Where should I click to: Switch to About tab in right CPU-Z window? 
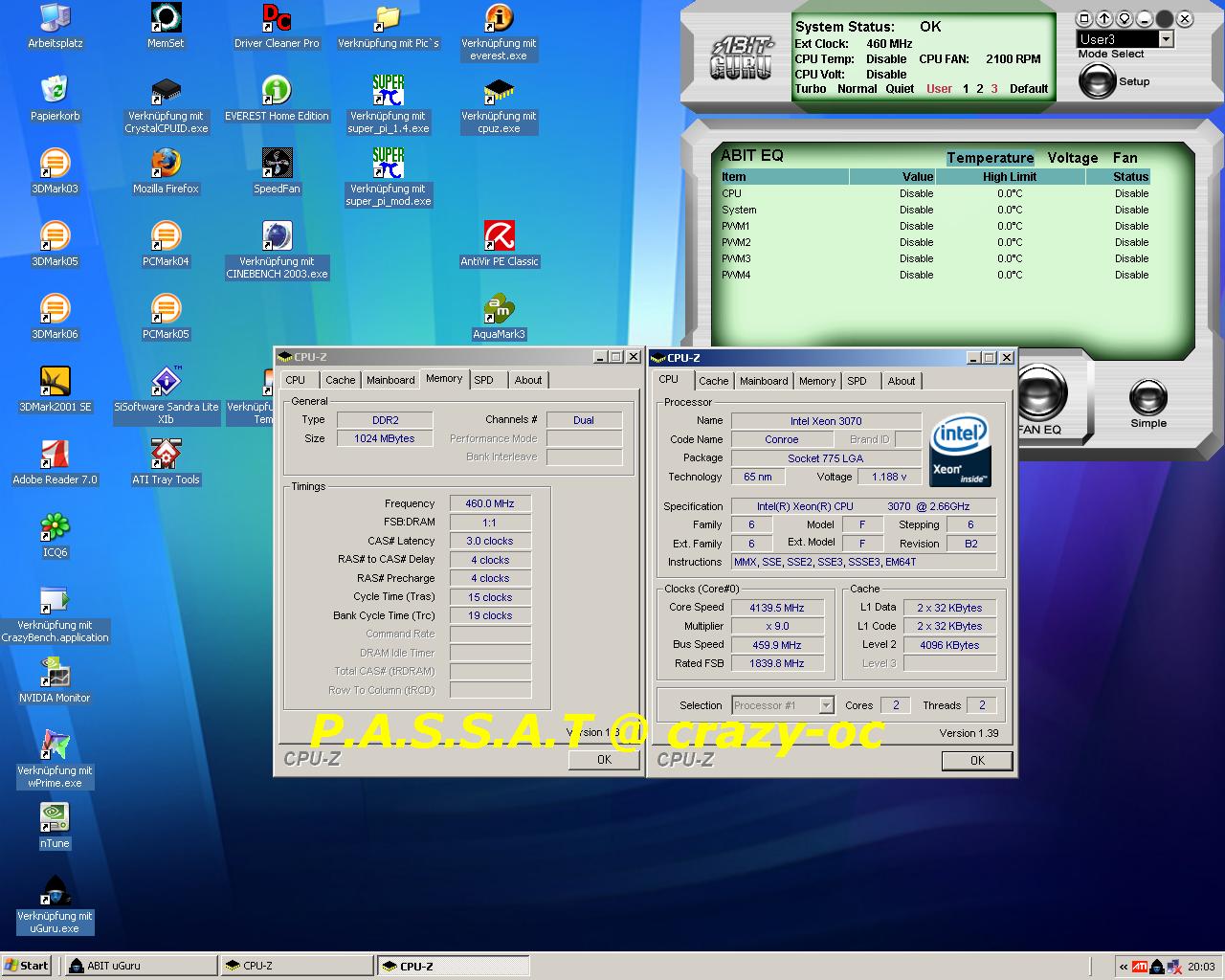[x=901, y=381]
